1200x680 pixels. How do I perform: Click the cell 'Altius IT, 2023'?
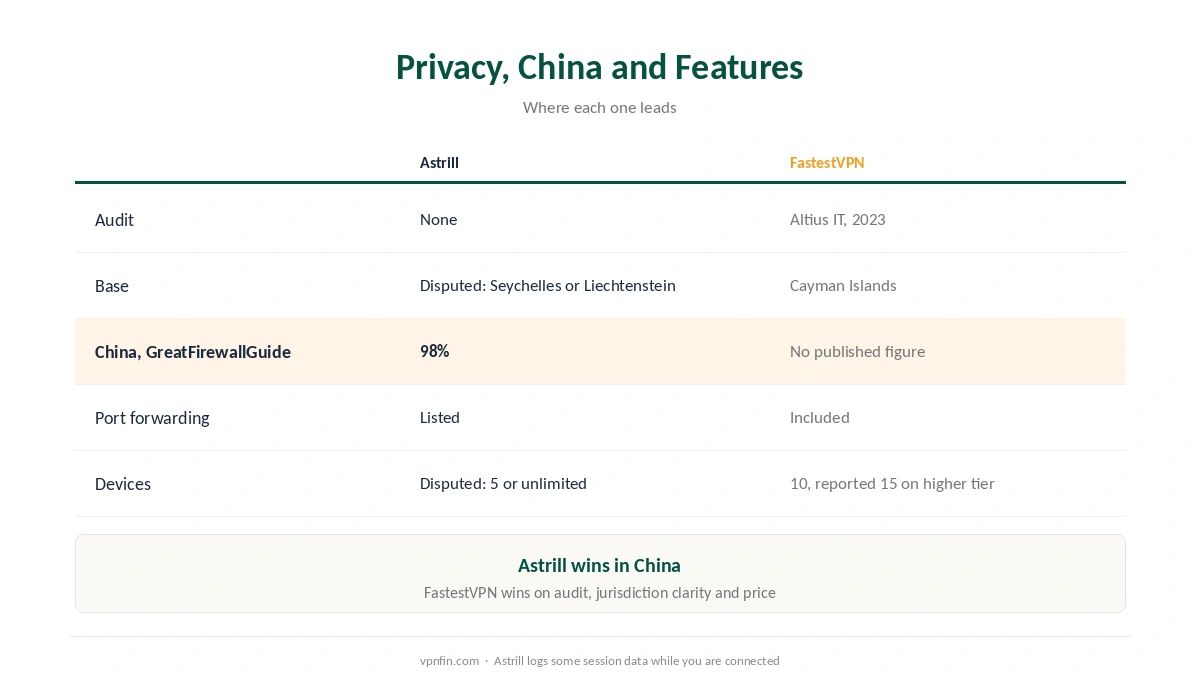tap(837, 219)
